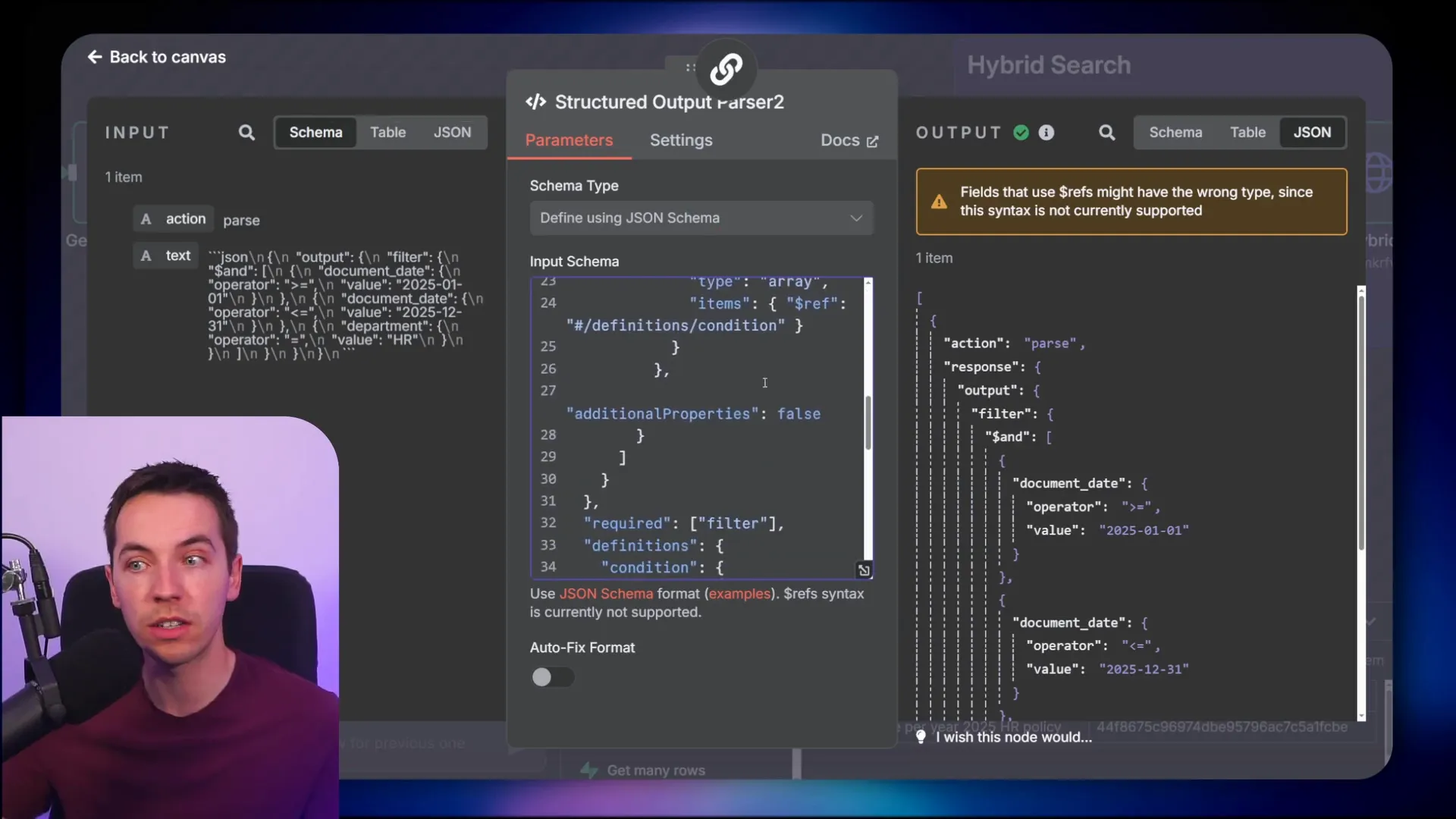Click the 'additionalProperties' line in editor
This screenshot has width=1456, height=819.
click(x=693, y=414)
